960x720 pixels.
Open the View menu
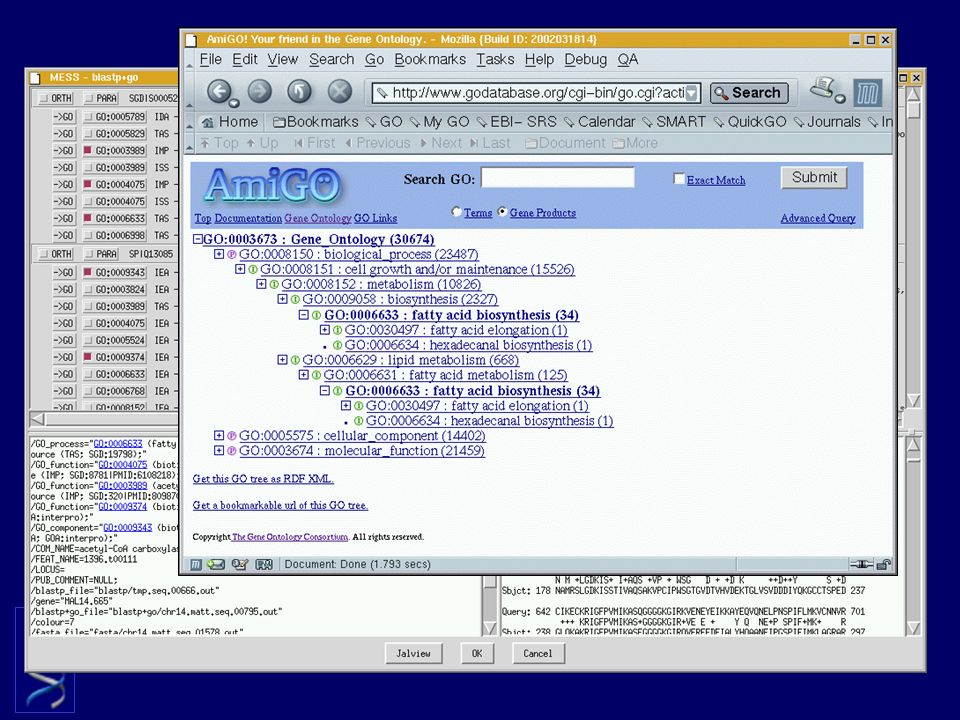(x=282, y=59)
